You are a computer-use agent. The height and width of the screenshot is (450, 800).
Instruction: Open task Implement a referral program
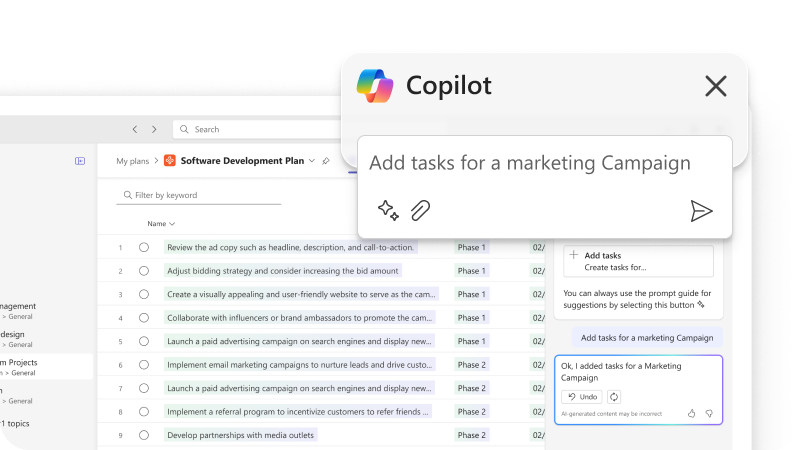[x=298, y=412]
